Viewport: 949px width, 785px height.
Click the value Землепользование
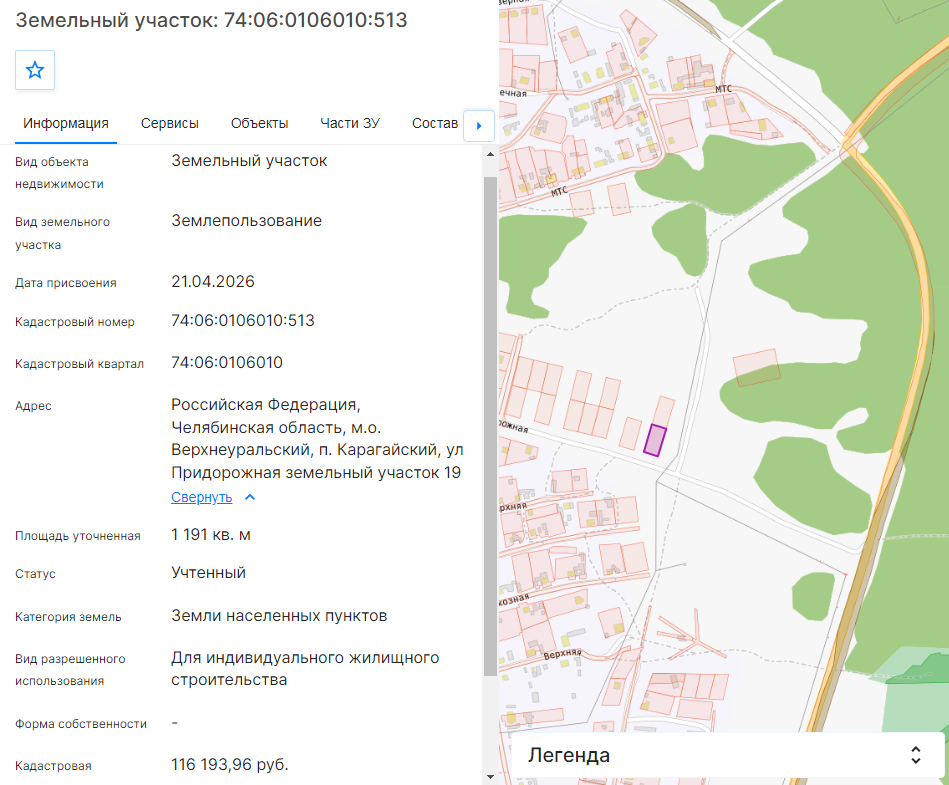(246, 221)
